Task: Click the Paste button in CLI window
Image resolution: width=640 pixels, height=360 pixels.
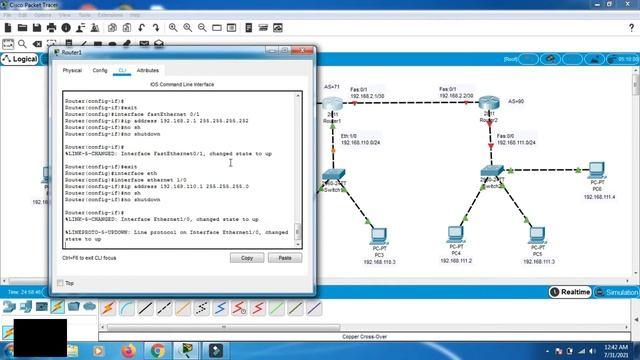Action: (x=285, y=258)
